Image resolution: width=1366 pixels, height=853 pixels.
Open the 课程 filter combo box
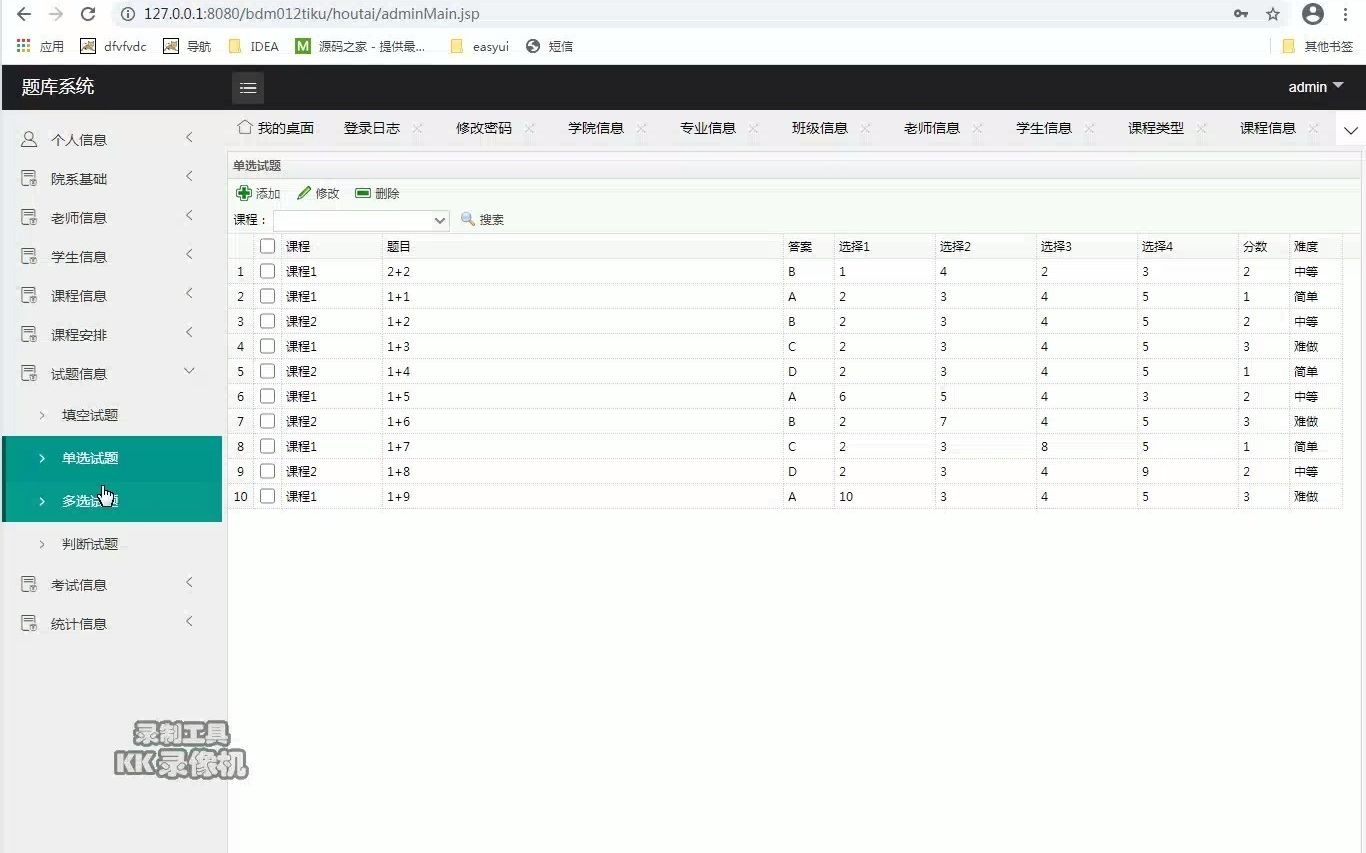(x=361, y=220)
